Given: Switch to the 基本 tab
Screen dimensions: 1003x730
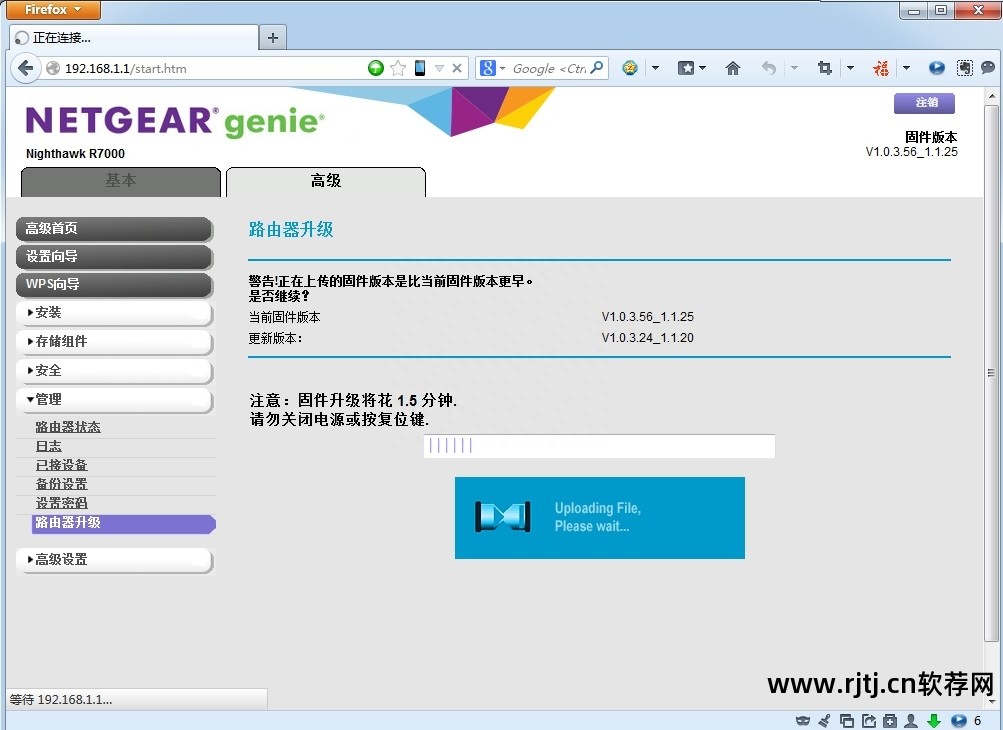Looking at the screenshot, I should click(121, 181).
